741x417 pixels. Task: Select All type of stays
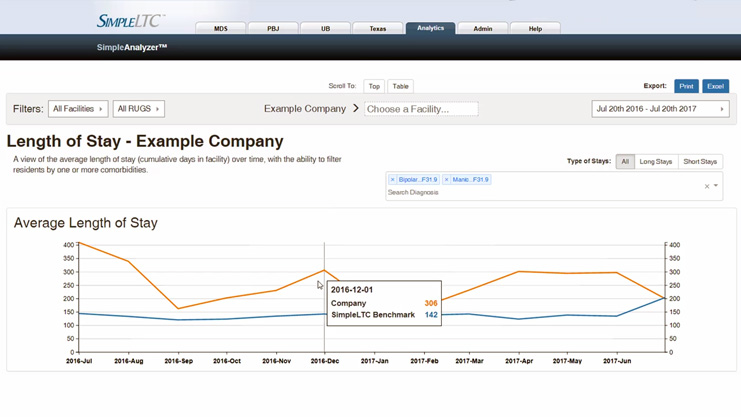(625, 161)
